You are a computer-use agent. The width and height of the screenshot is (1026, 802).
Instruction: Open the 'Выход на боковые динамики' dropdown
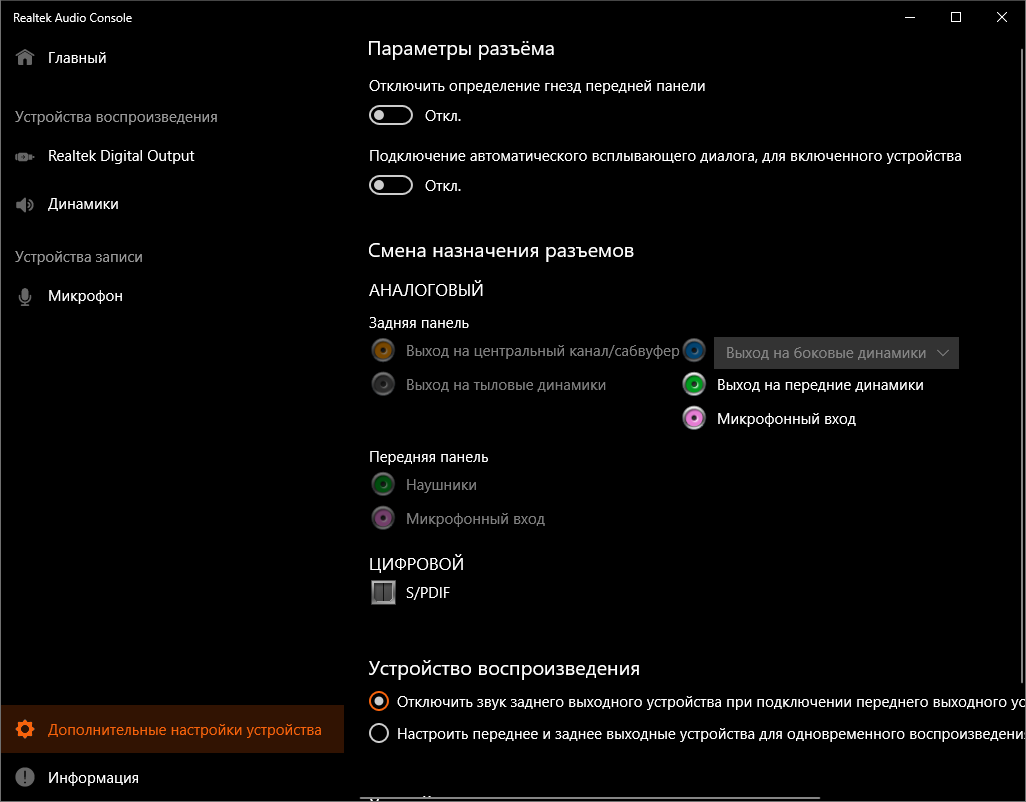(x=836, y=353)
